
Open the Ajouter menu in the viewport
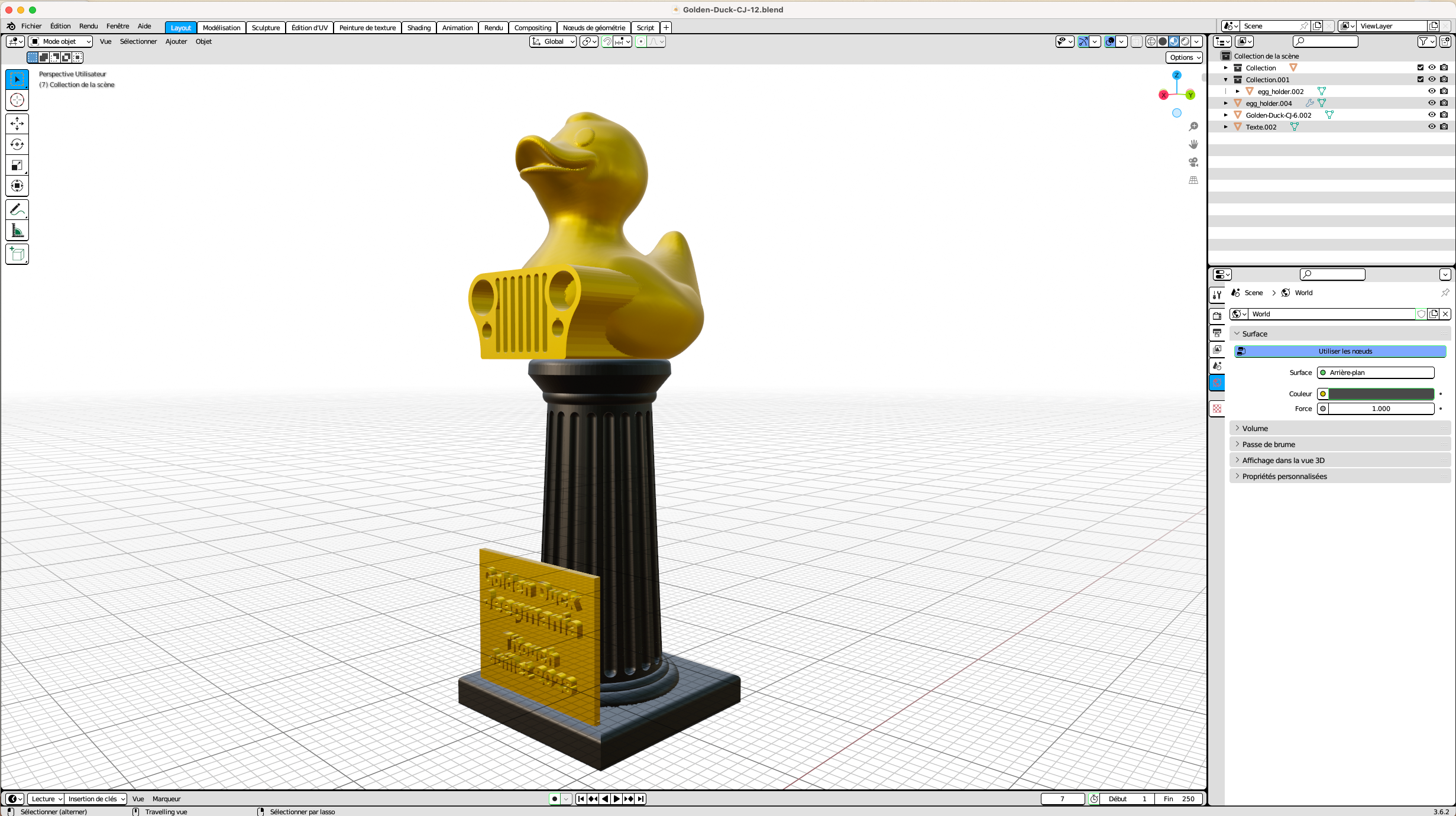tap(176, 41)
